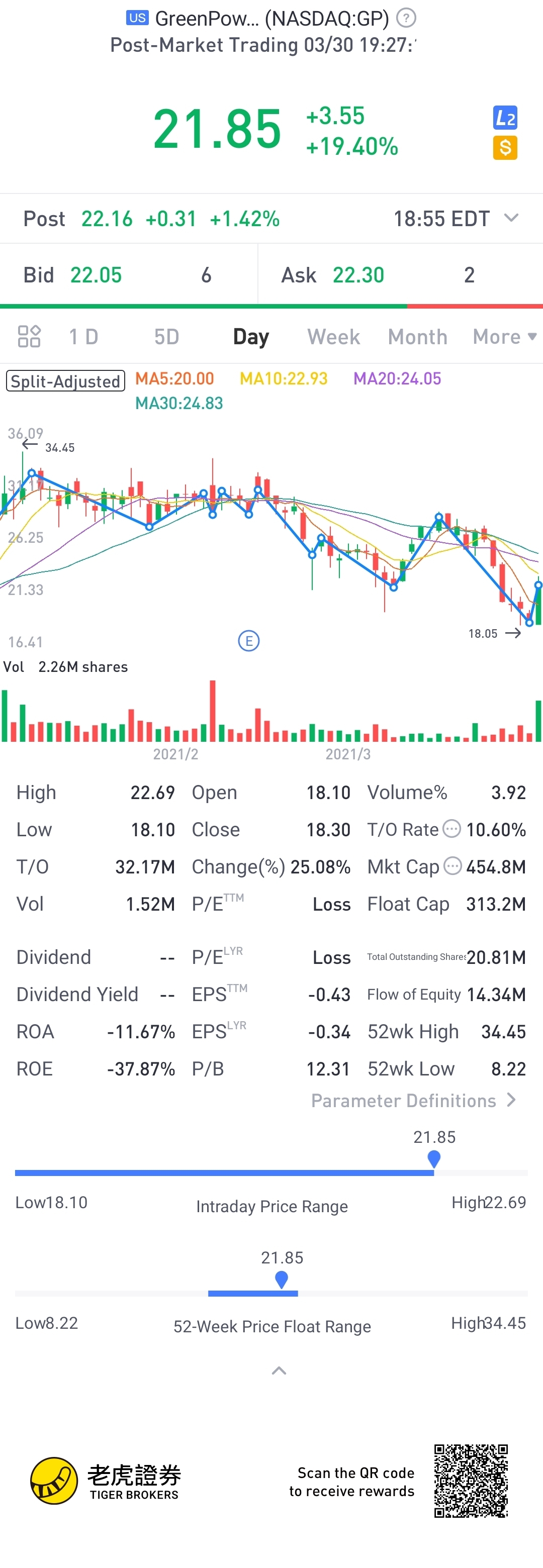Tap the Intraday Price Range marker
The height and width of the screenshot is (1568, 543).
(x=434, y=1159)
